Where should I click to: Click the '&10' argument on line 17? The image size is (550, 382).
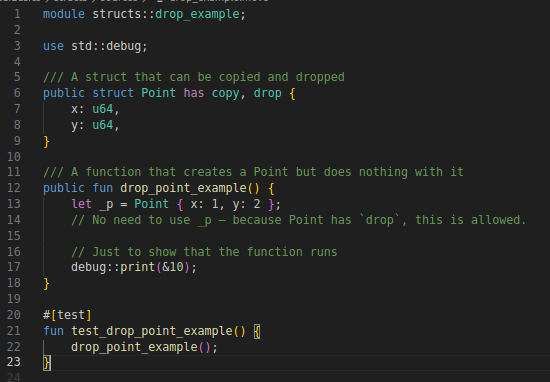[173, 267]
